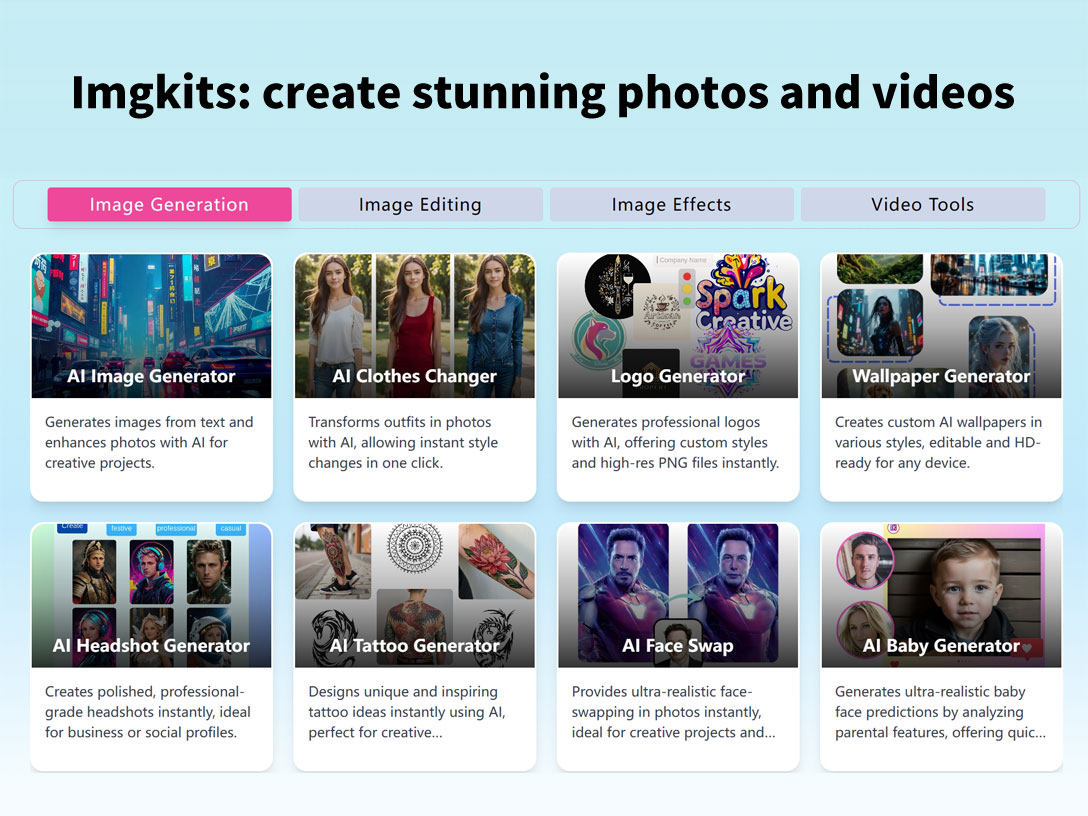
Task: Click 'Transforms outfits in photos' description
Action: click(403, 442)
